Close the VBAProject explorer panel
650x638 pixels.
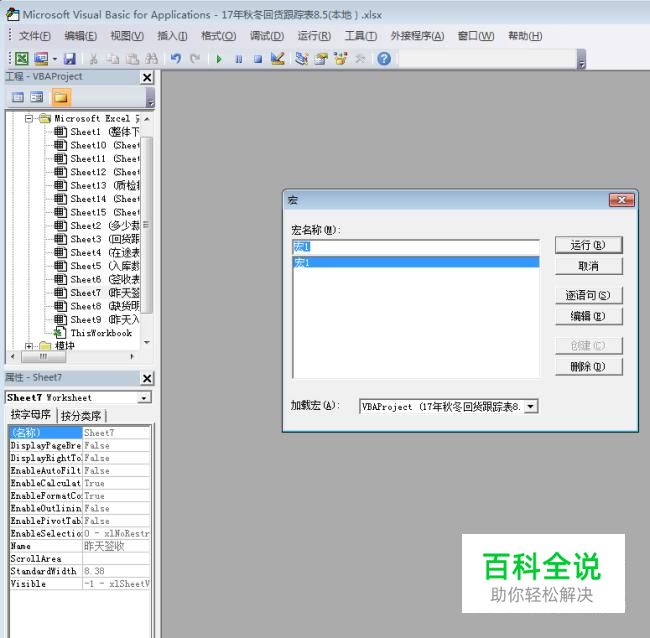147,78
